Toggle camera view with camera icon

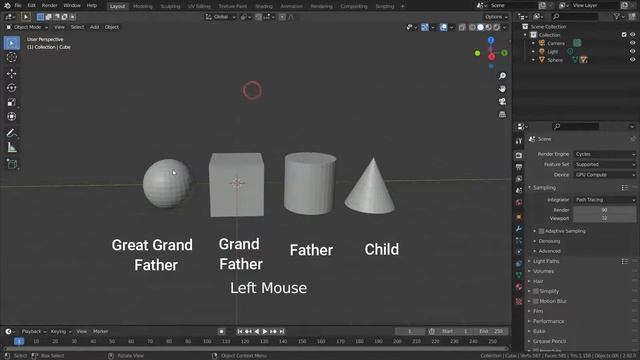(502, 101)
